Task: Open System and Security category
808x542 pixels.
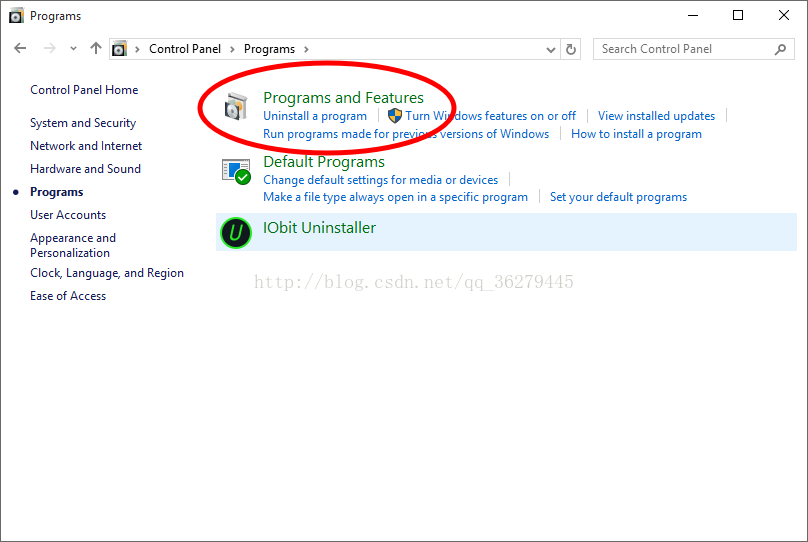Action: tap(83, 123)
